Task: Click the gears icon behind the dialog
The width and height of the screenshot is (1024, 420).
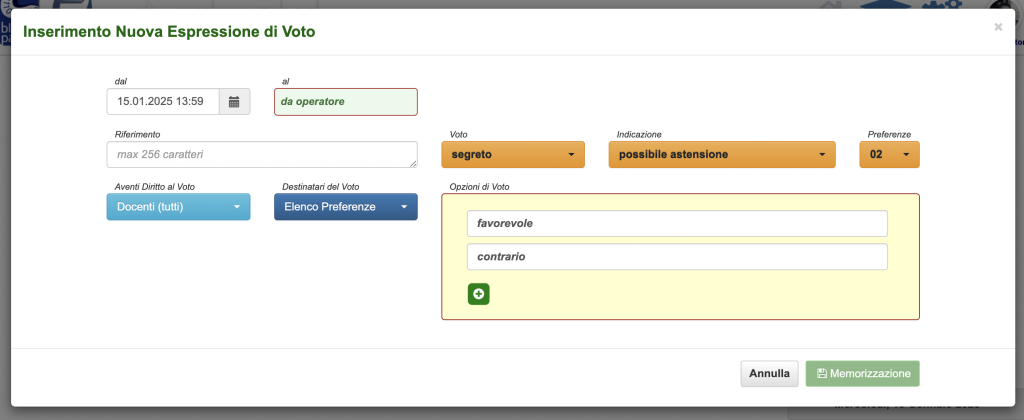Action: (x=949, y=4)
